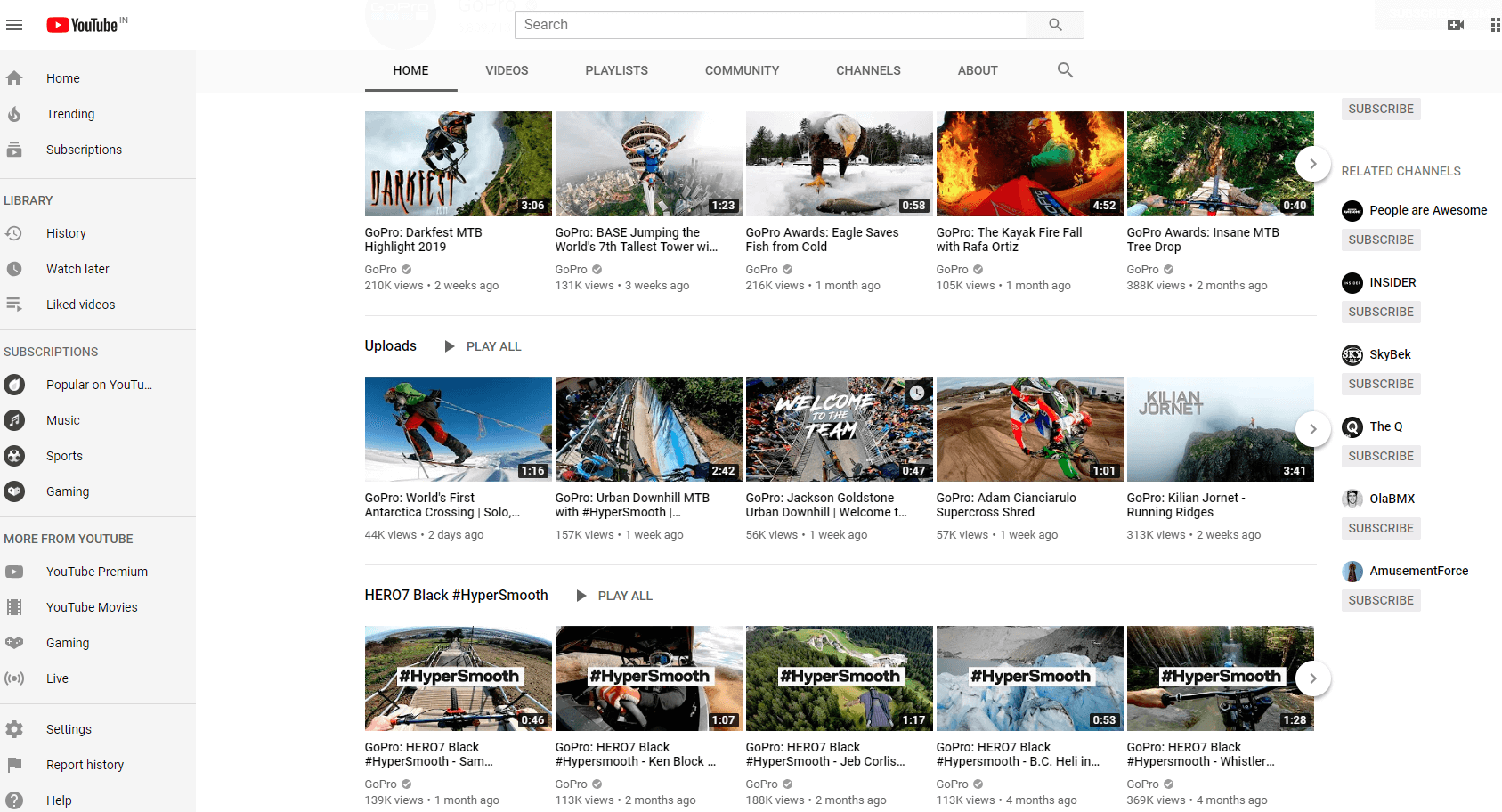Open the Kayak Fire Fall thumbnail
Viewport: 1502px width, 812px height.
tap(1030, 164)
